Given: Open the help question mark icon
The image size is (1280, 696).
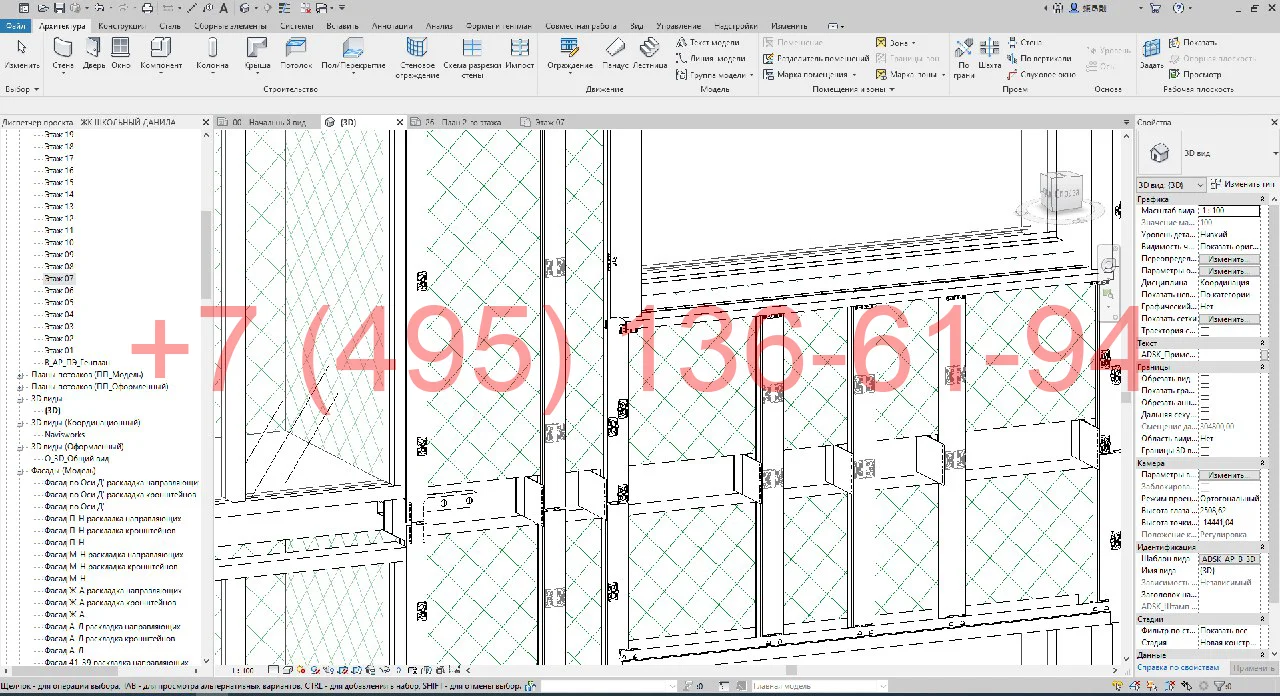Looking at the screenshot, I should coord(1178,8).
